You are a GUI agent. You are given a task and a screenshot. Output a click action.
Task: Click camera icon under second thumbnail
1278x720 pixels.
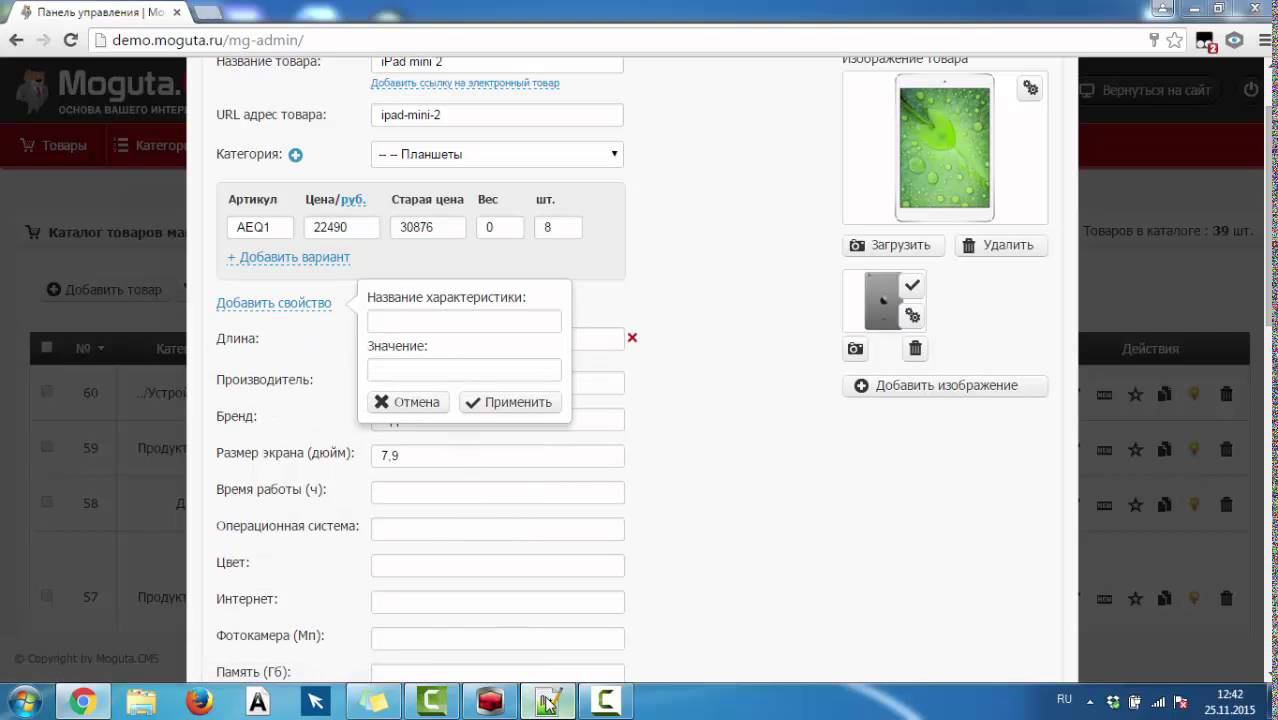click(855, 349)
